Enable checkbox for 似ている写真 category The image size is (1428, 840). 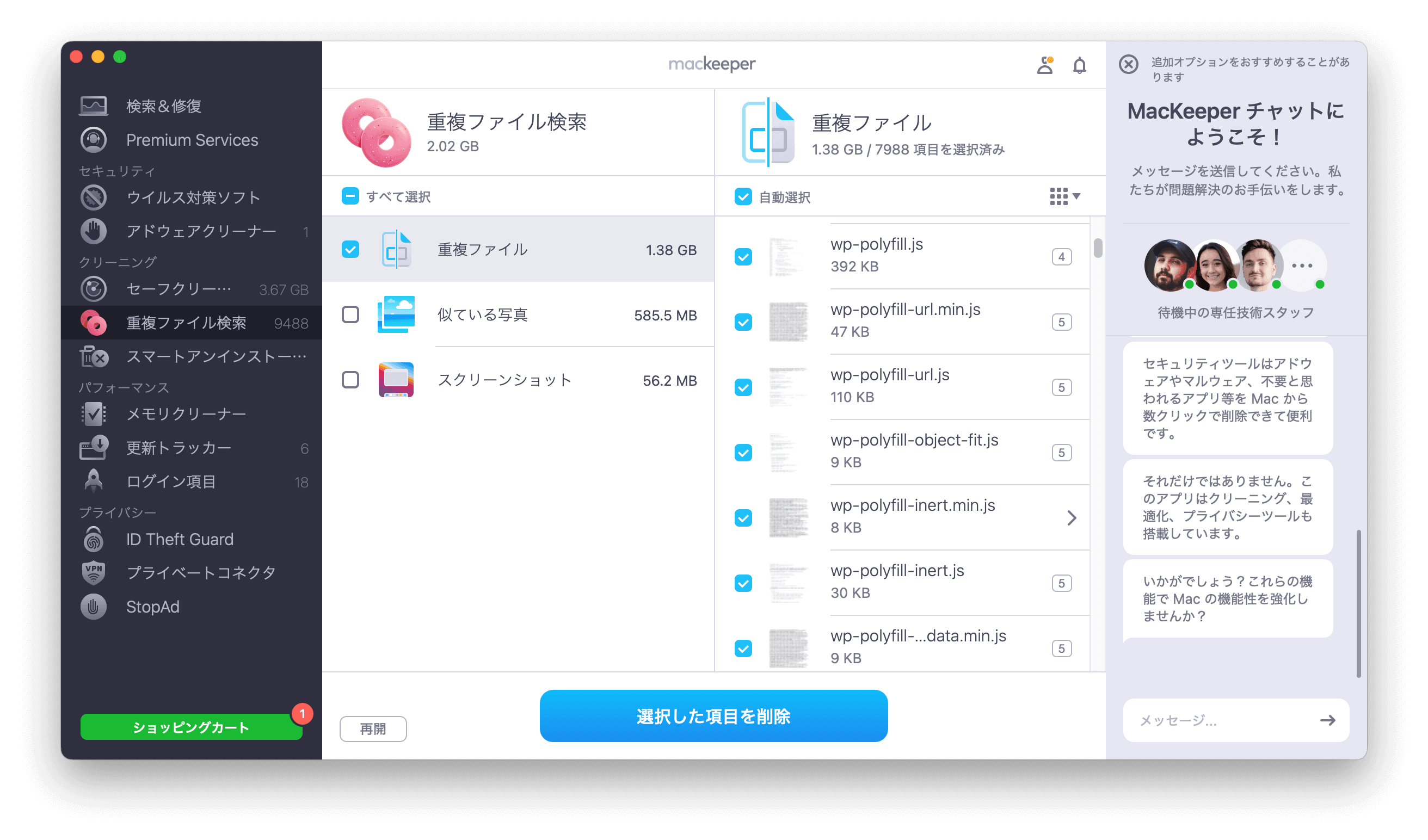click(351, 315)
